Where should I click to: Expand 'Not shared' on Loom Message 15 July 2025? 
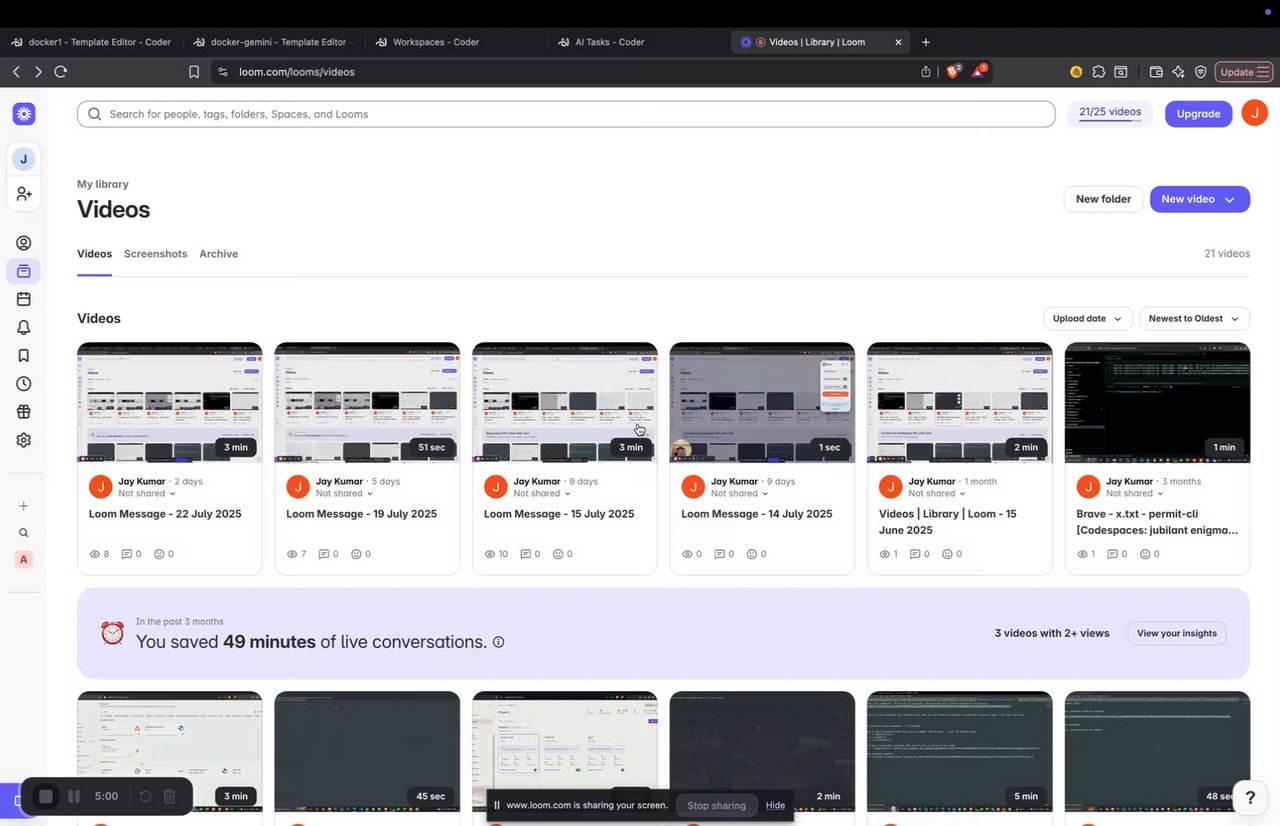click(x=543, y=493)
